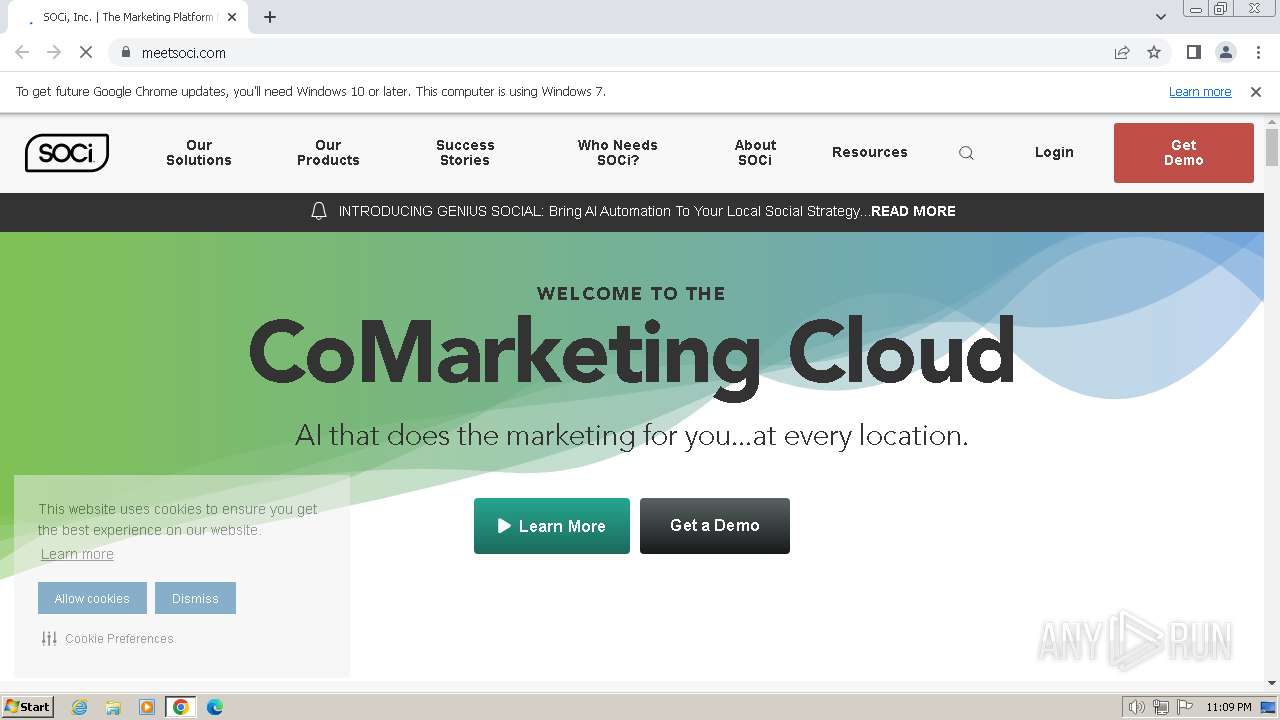Open the Who Needs SOCi? menu
Image resolution: width=1280 pixels, height=720 pixels.
coord(618,153)
